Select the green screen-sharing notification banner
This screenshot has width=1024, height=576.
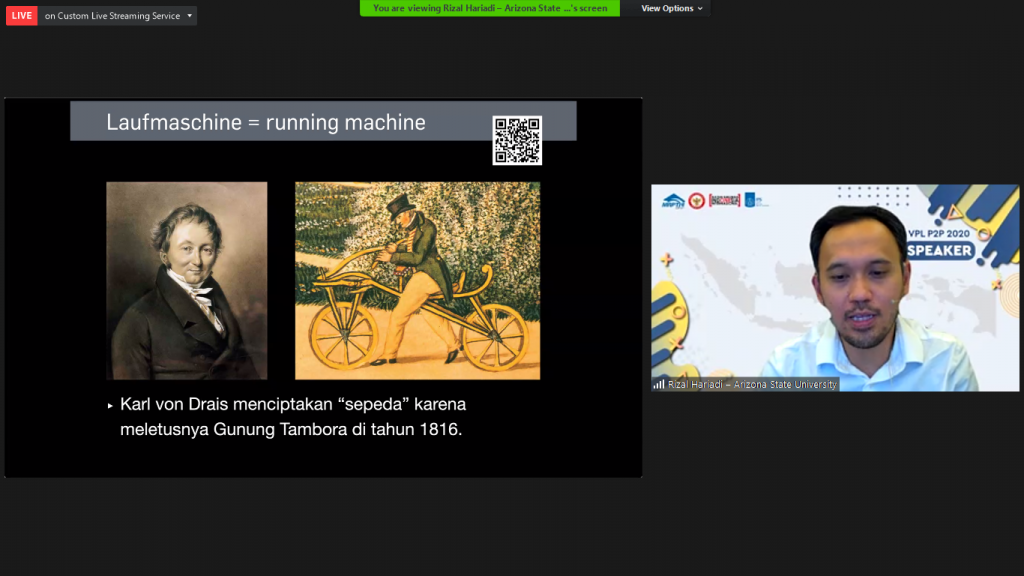490,8
